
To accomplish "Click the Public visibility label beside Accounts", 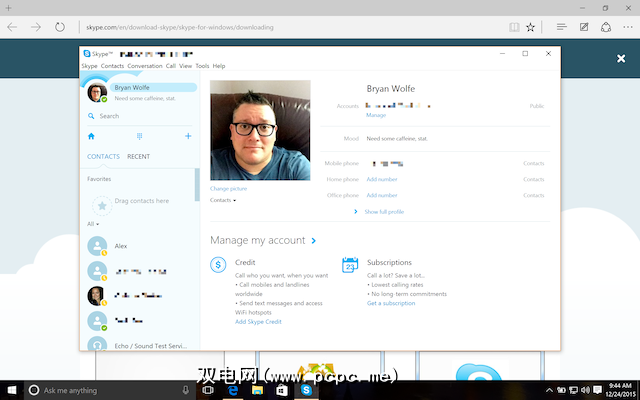I will (537, 106).
